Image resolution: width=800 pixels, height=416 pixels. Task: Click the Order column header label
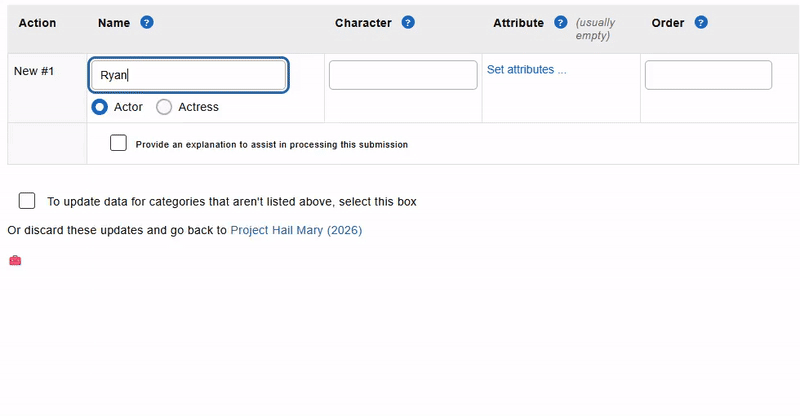click(668, 23)
